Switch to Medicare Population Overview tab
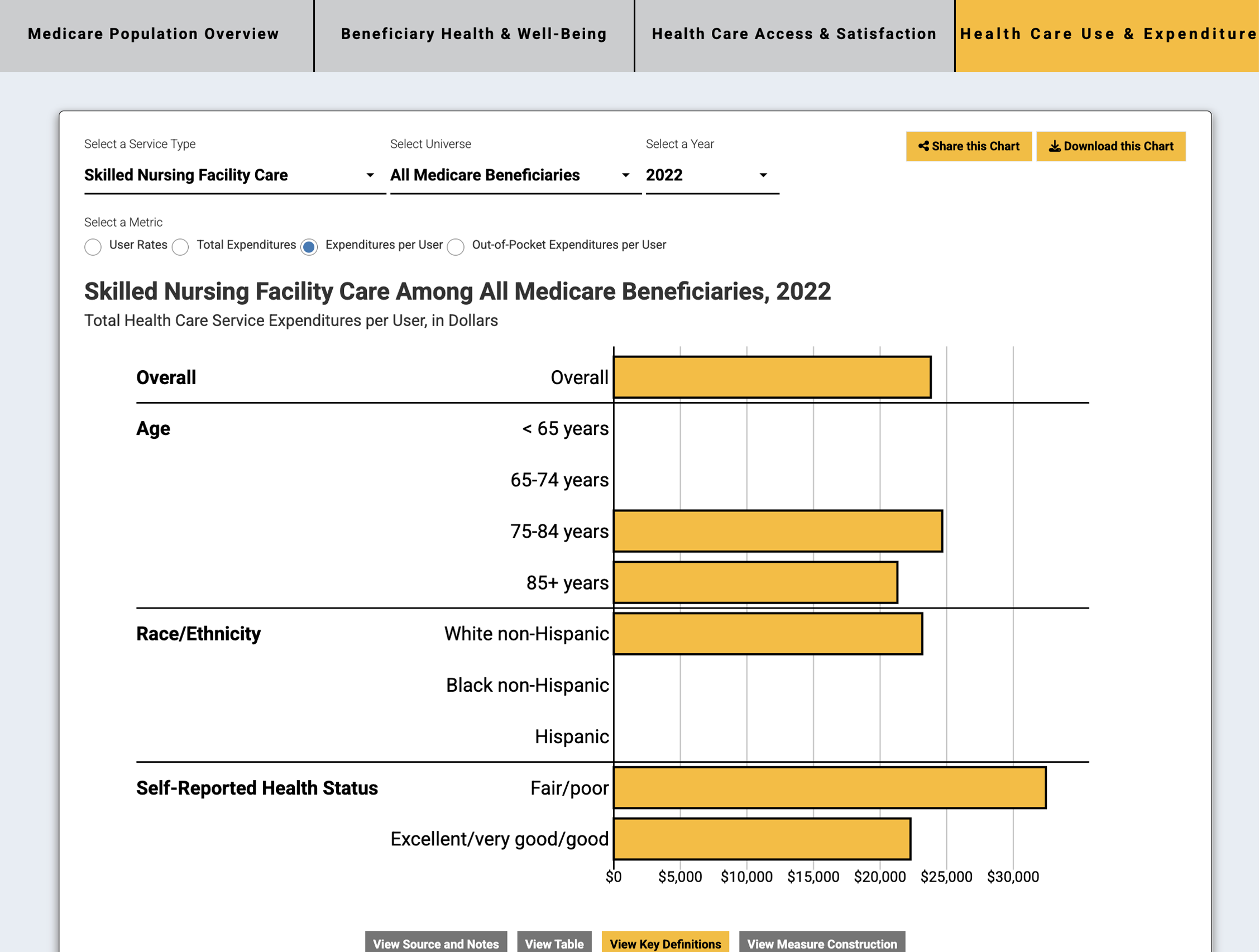Viewport: 1259px width, 952px height. click(x=154, y=34)
